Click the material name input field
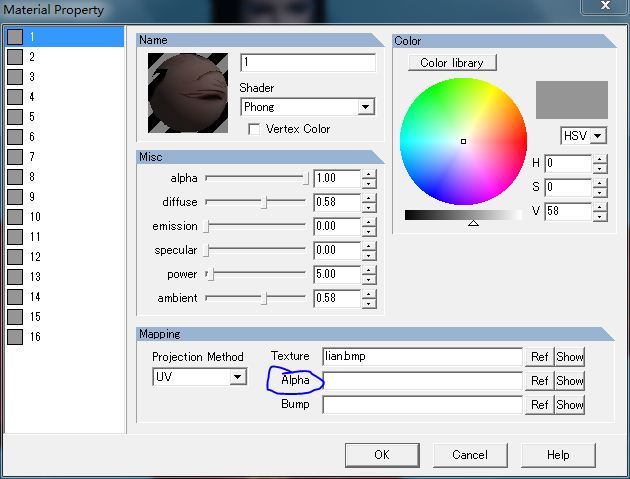This screenshot has width=630, height=479. [308, 62]
